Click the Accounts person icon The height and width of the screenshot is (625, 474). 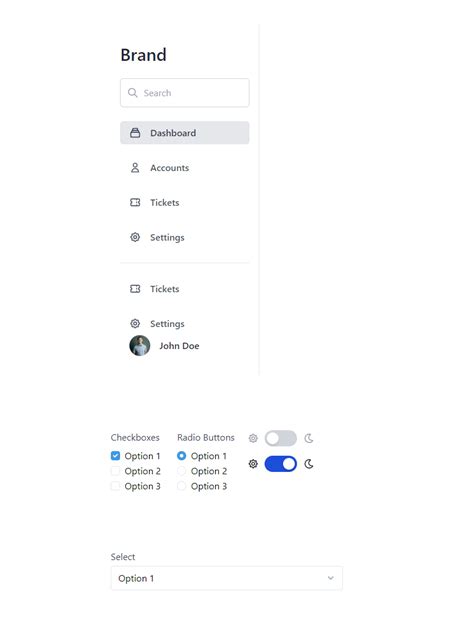(135, 168)
